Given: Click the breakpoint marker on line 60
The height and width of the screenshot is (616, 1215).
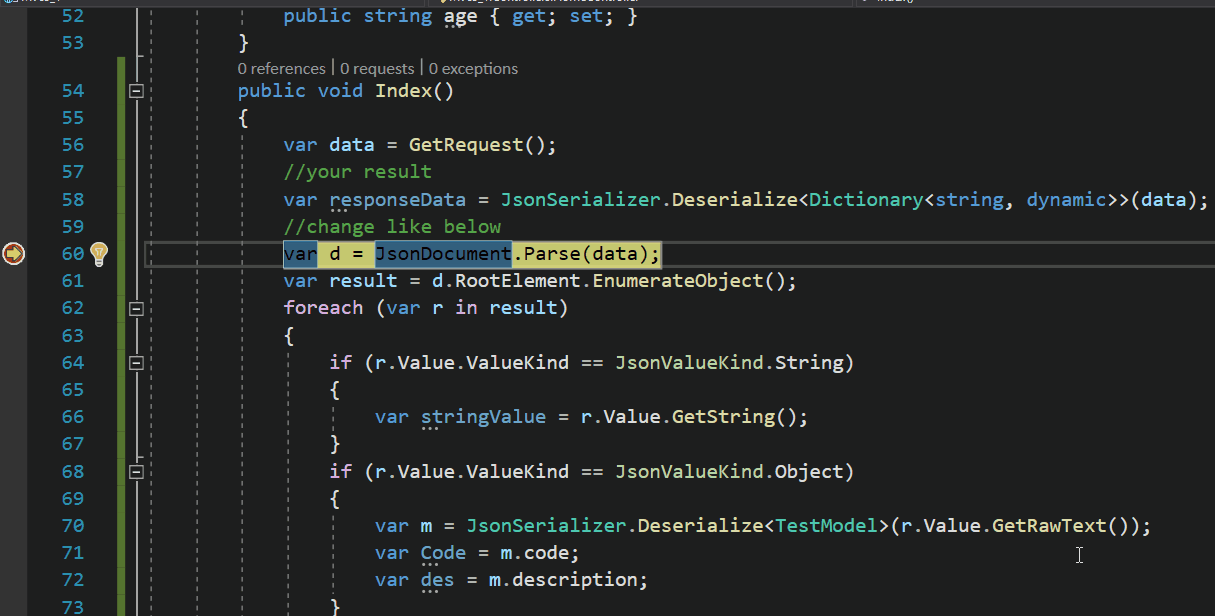Looking at the screenshot, I should (x=14, y=254).
